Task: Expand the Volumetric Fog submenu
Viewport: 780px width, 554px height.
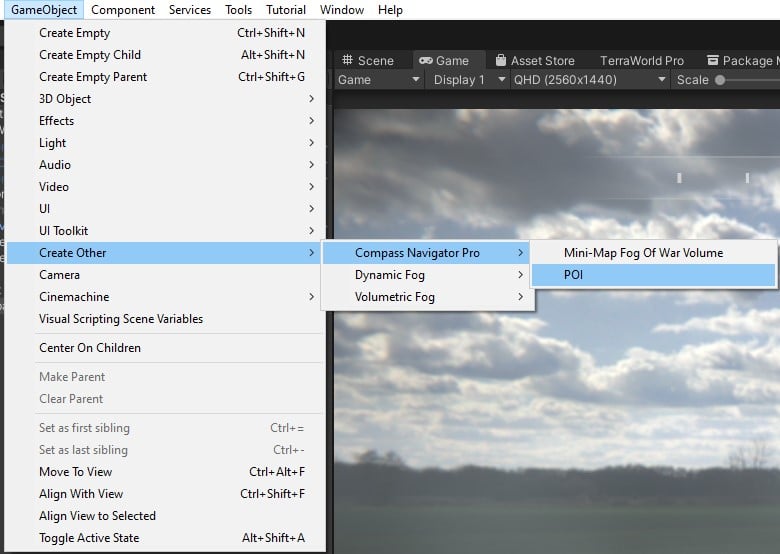Action: pyautogui.click(x=394, y=297)
